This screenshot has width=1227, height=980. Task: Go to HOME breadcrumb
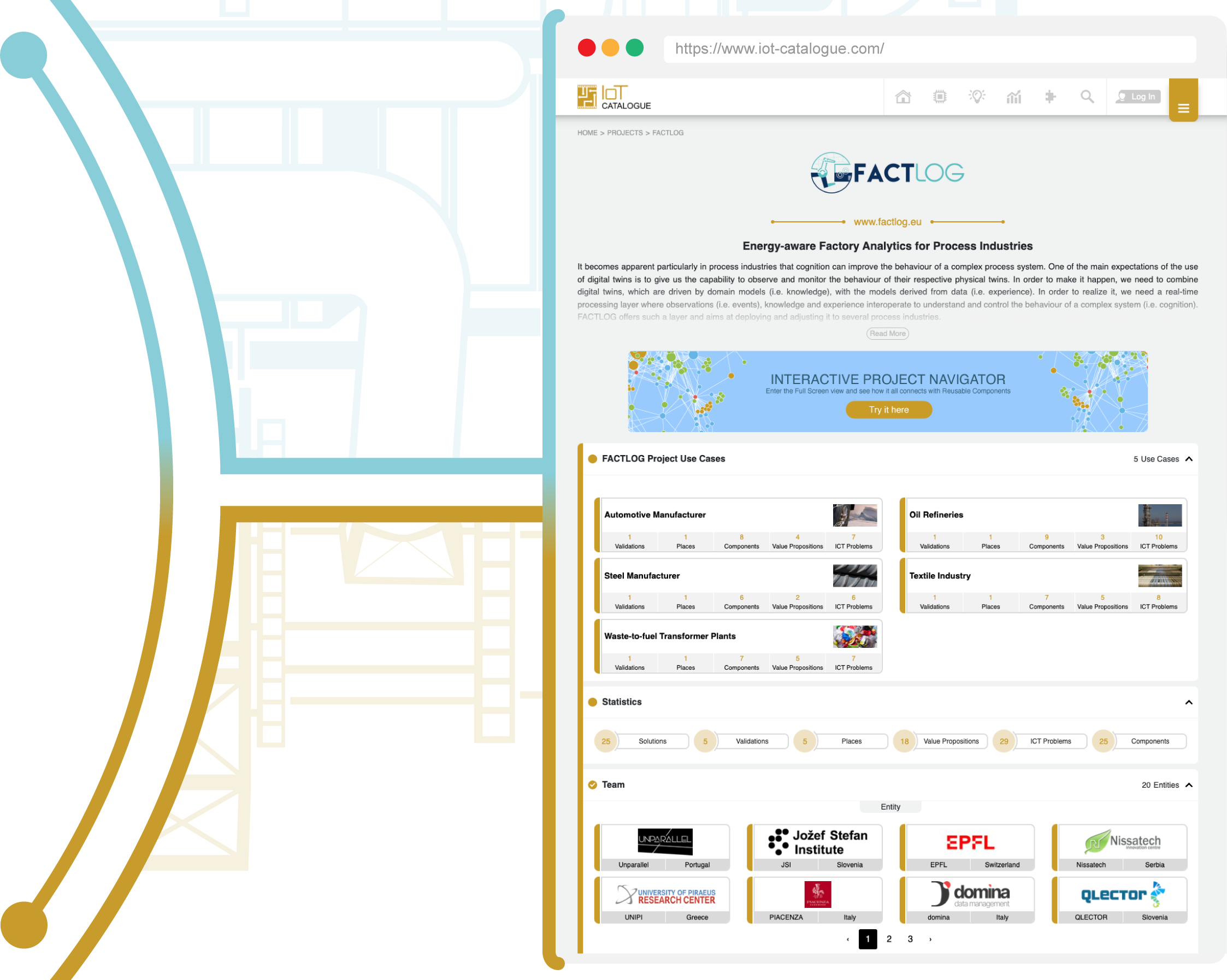click(587, 133)
